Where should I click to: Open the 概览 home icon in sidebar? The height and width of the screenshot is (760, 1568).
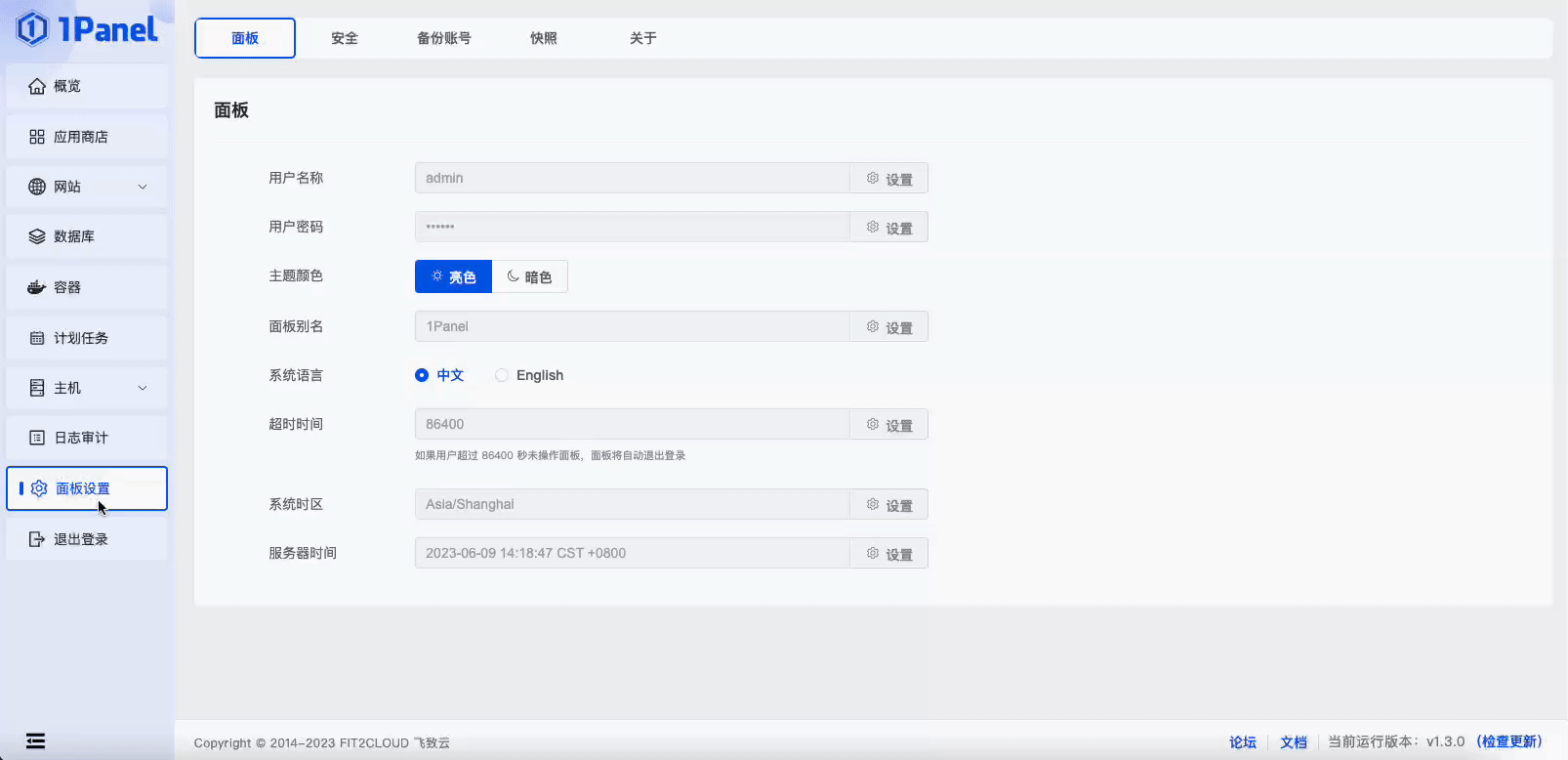(x=37, y=87)
